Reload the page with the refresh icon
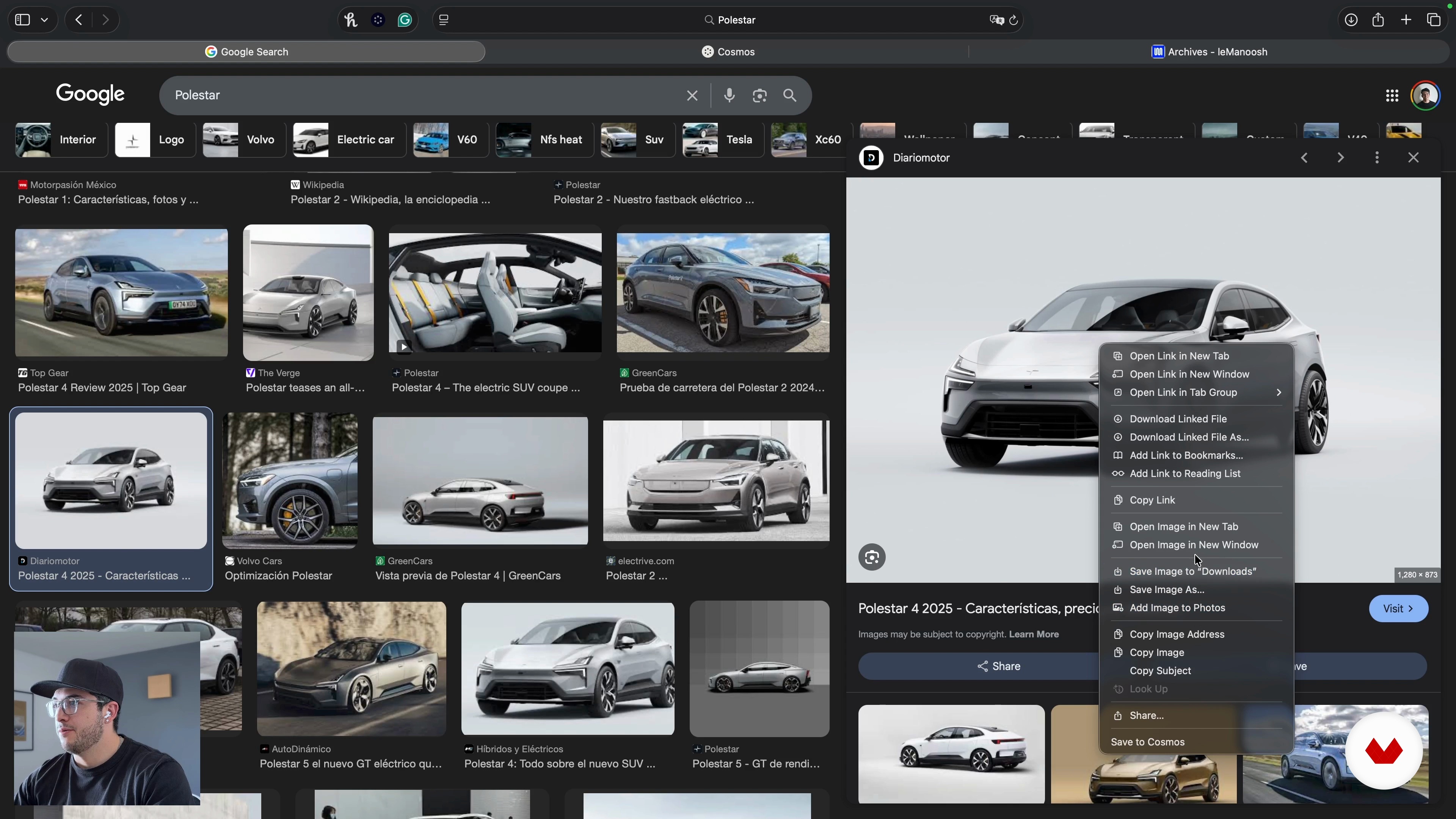The image size is (1456, 819). (1014, 20)
